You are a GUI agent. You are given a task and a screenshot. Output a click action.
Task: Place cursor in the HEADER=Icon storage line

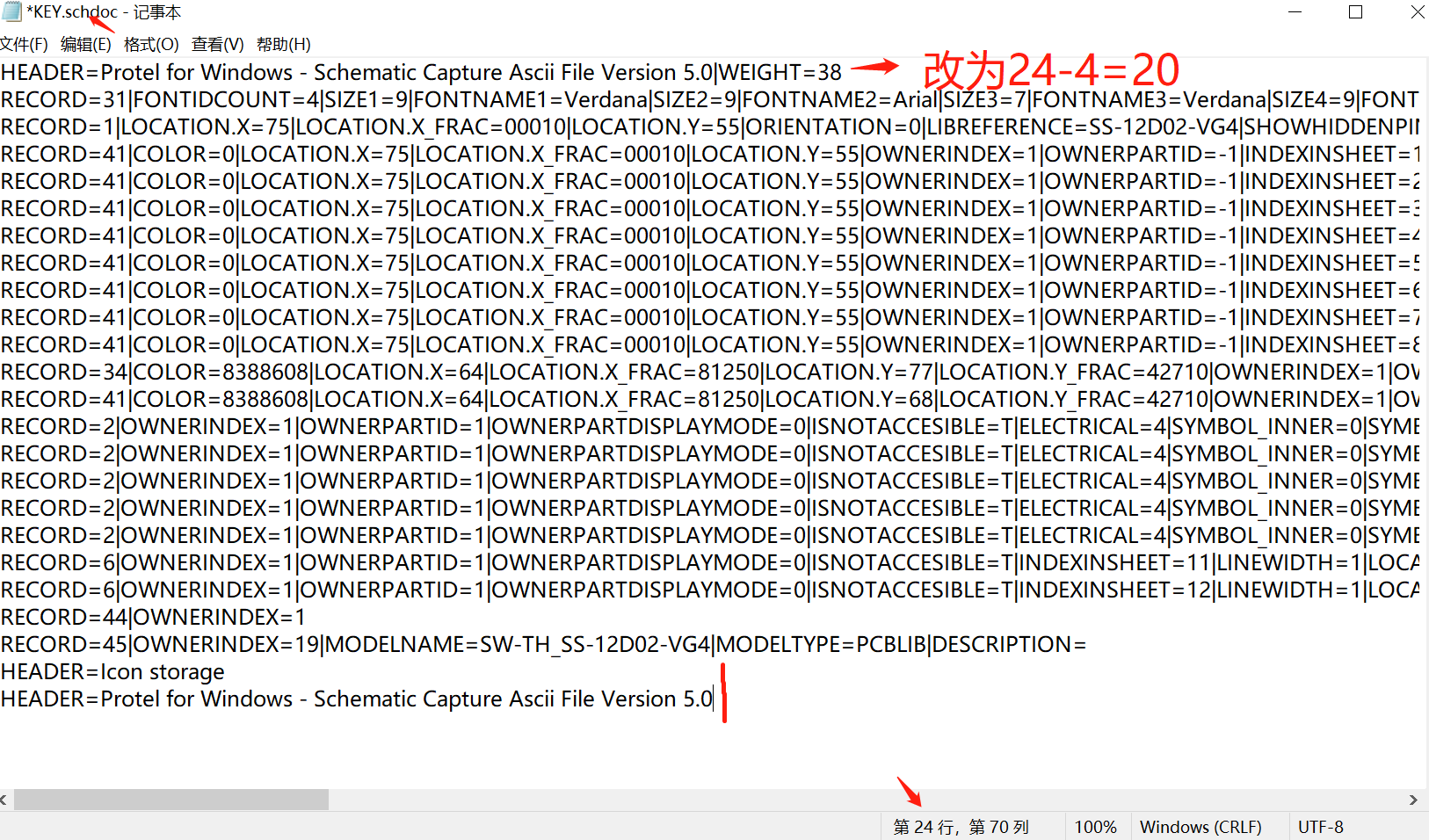[112, 672]
